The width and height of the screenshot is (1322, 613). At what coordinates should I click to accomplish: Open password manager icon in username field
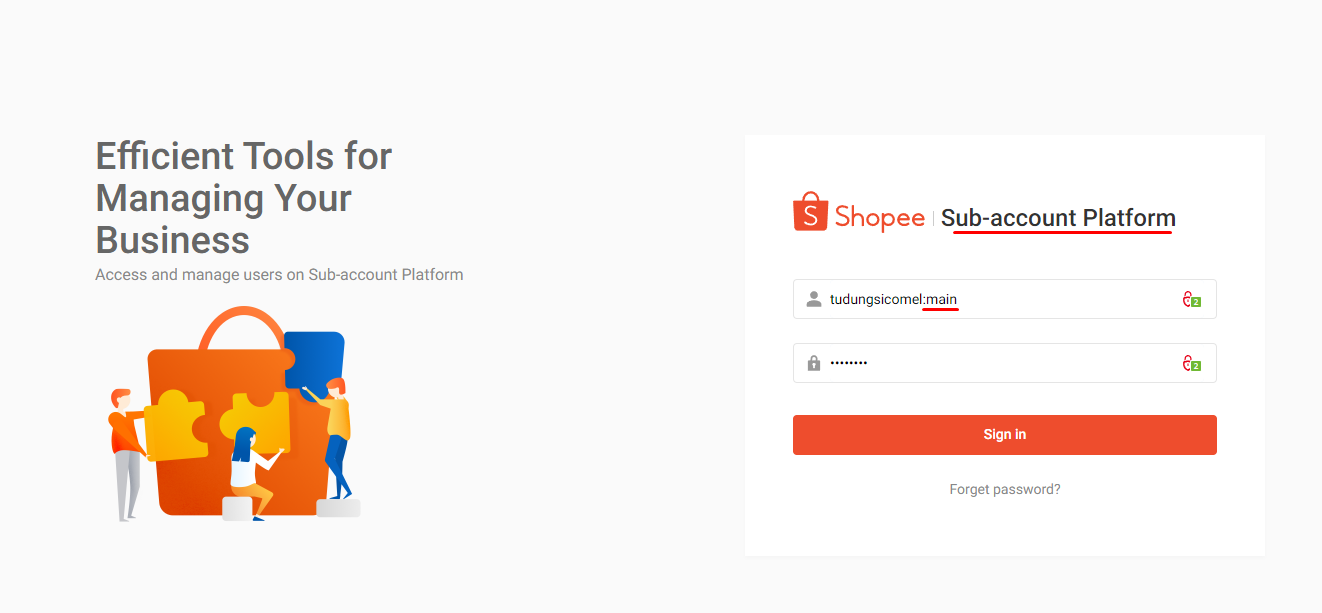point(1191,299)
